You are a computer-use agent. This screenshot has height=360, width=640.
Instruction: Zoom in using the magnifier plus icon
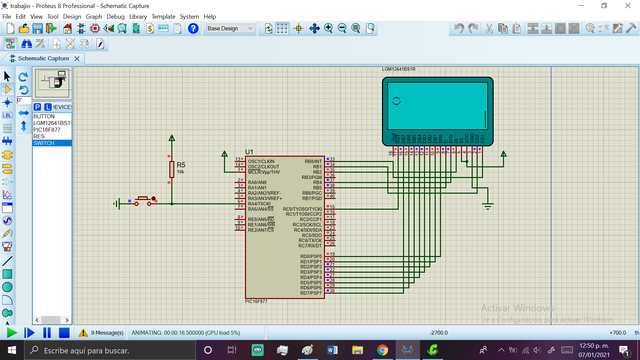(x=328, y=29)
